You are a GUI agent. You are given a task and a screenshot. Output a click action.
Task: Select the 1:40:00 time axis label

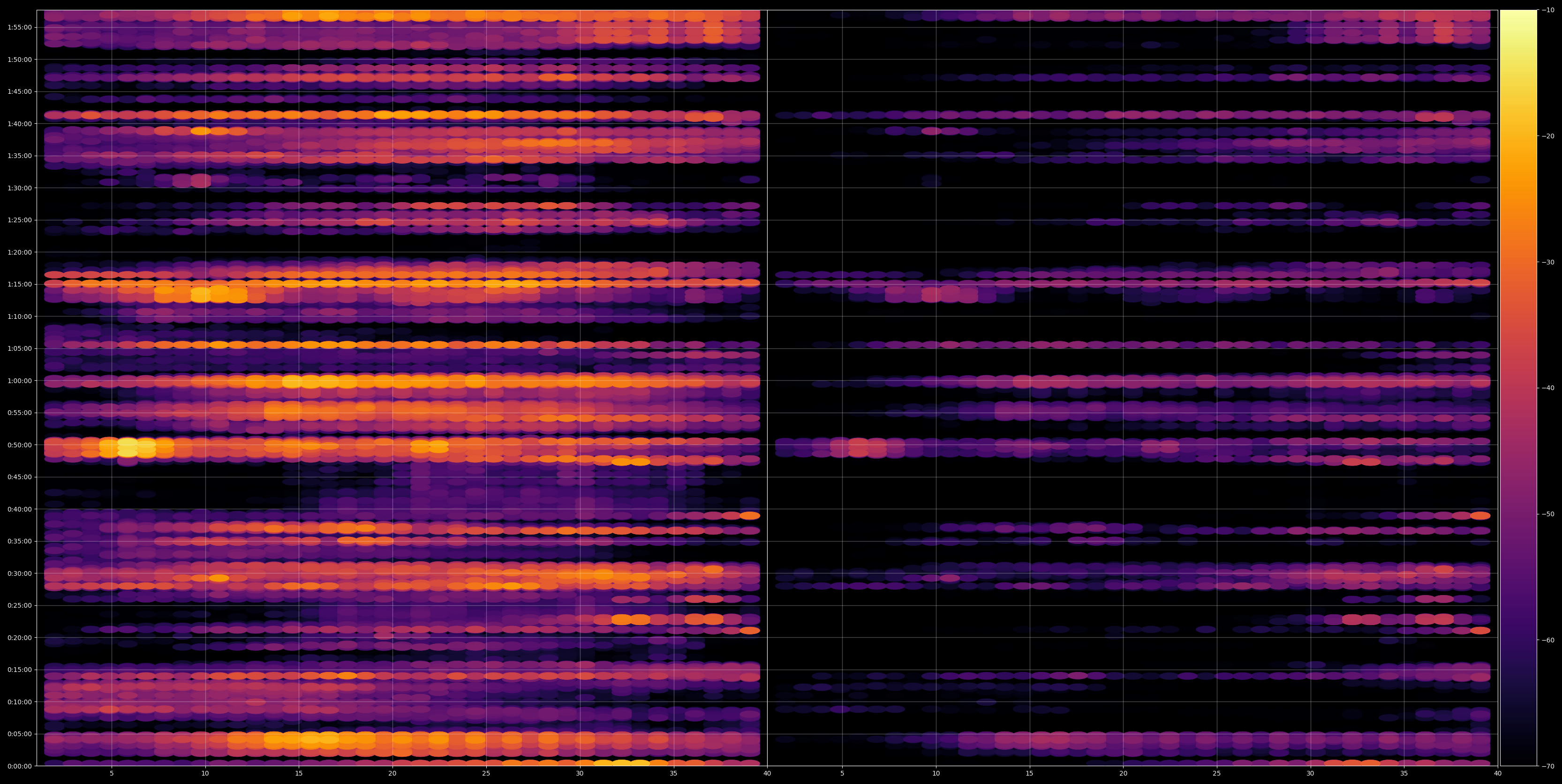click(x=19, y=123)
